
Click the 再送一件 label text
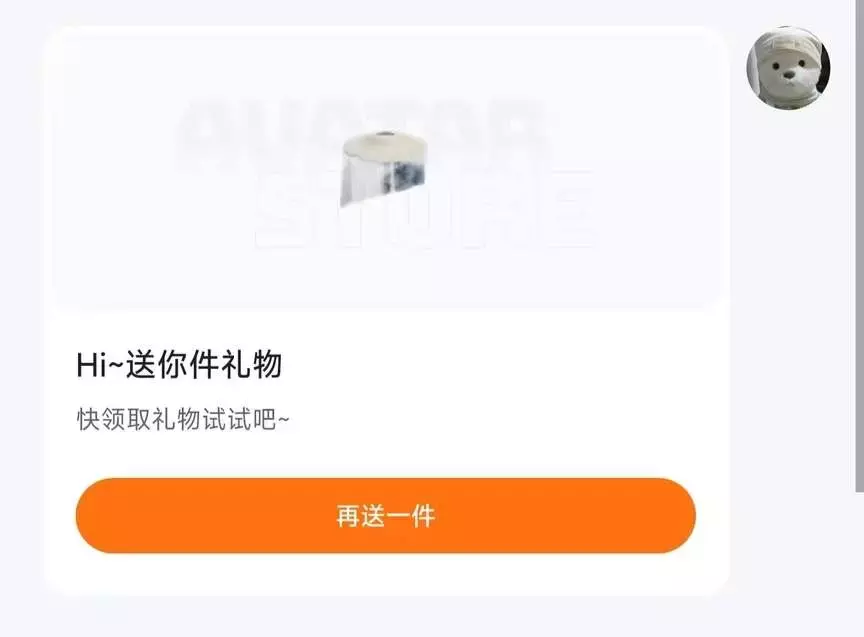[x=386, y=516]
